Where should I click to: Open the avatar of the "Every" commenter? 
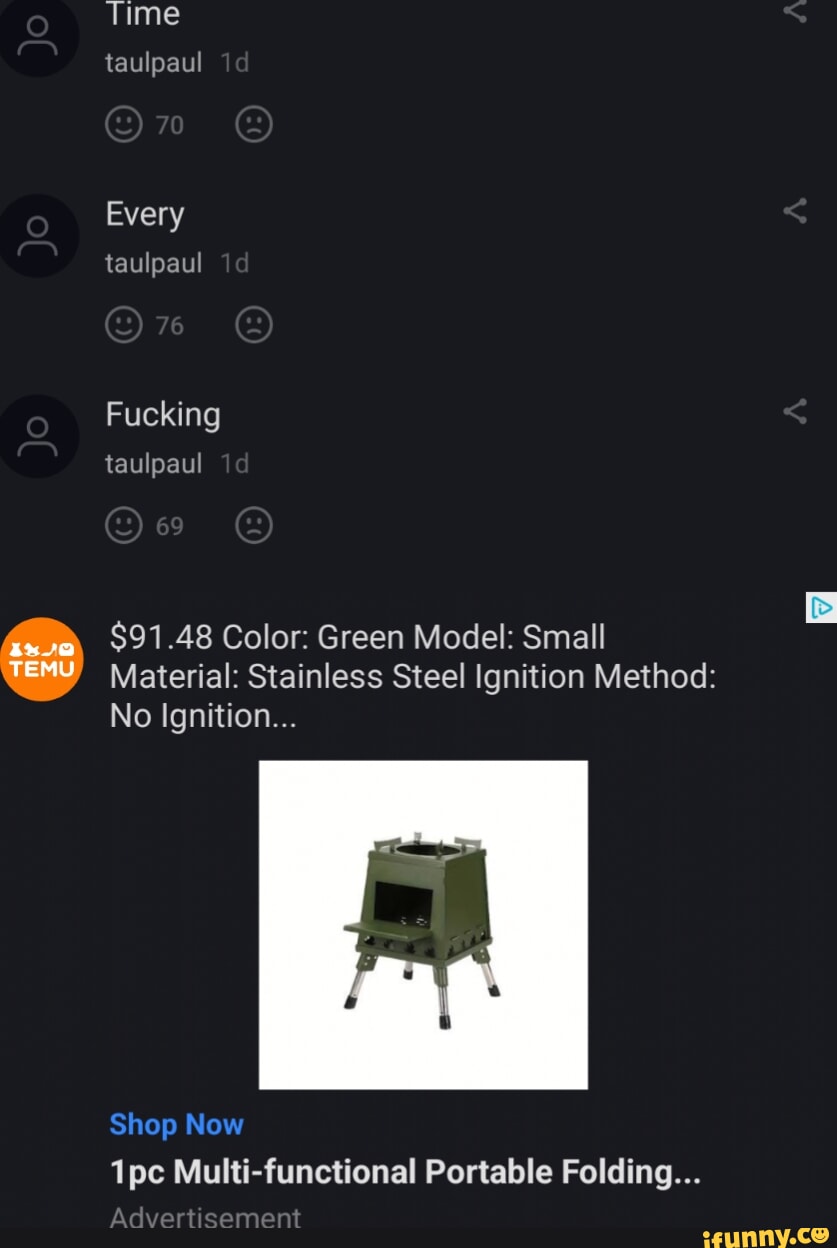40,236
